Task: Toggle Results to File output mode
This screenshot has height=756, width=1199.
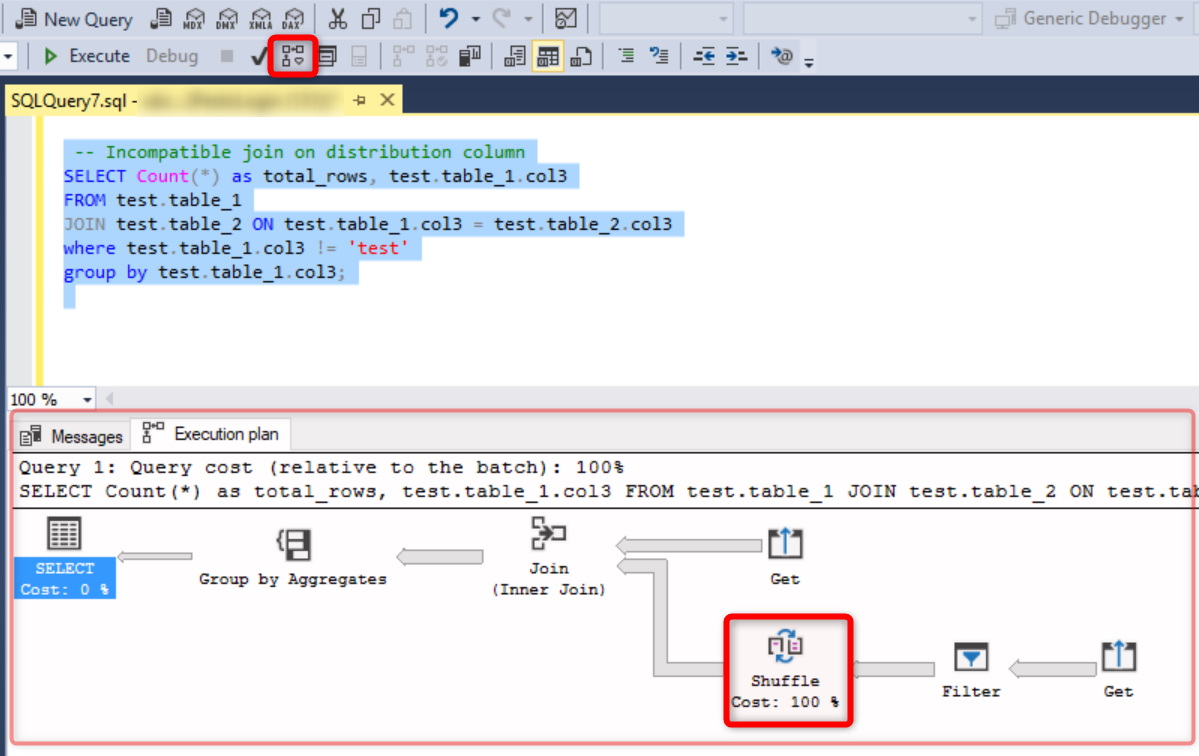Action: click(581, 56)
